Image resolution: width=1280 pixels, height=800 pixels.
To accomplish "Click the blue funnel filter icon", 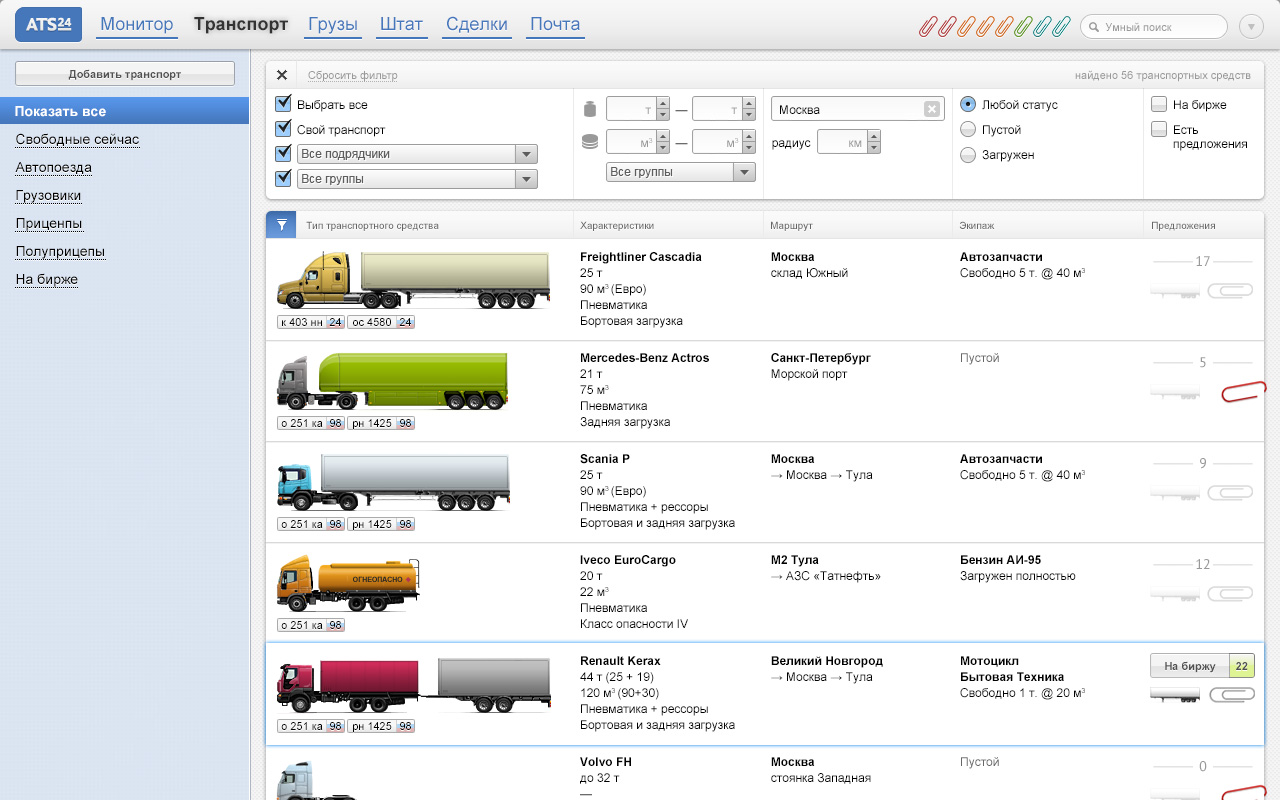I will (x=281, y=225).
